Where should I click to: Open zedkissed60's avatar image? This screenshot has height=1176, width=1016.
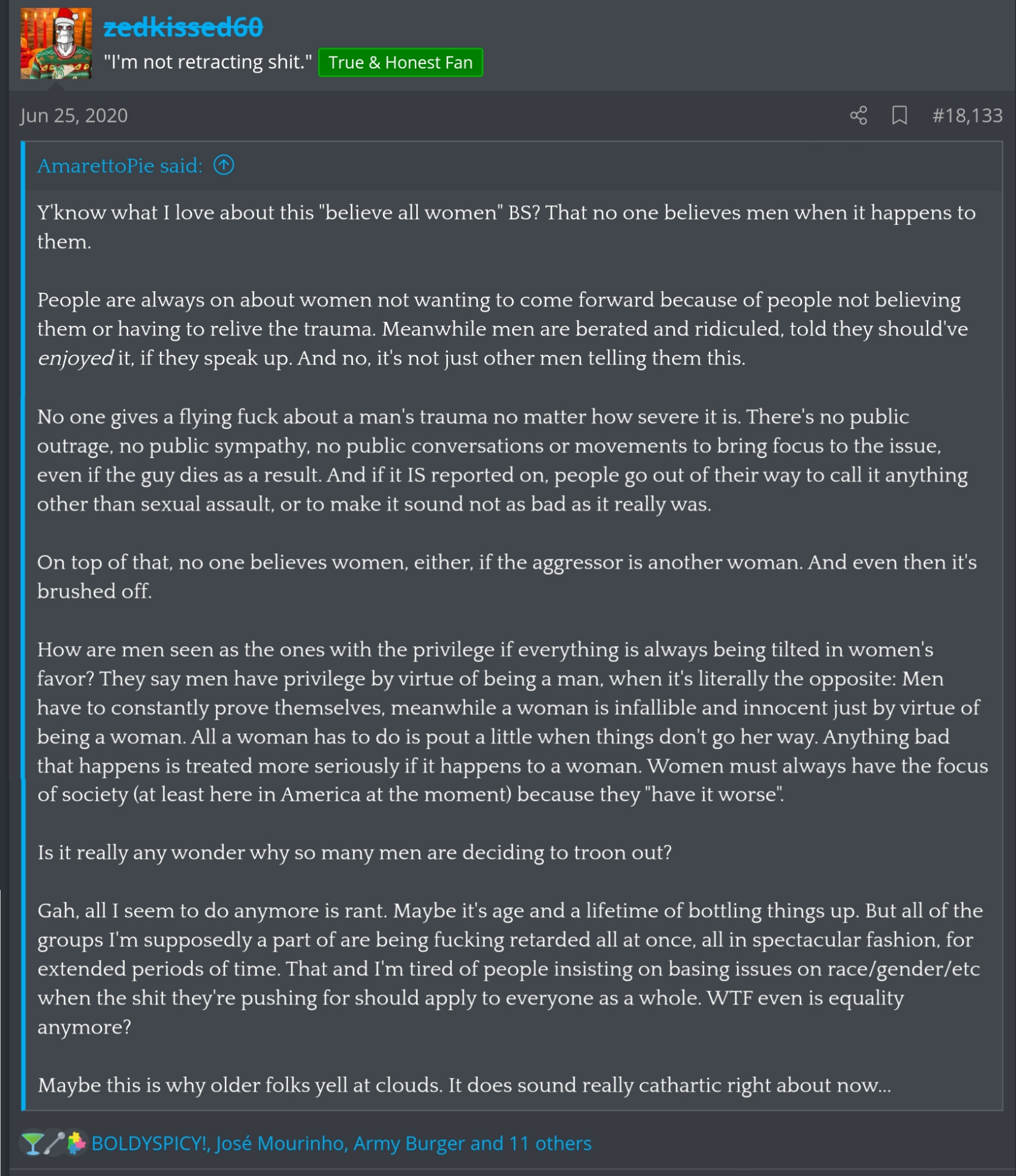tap(56, 43)
